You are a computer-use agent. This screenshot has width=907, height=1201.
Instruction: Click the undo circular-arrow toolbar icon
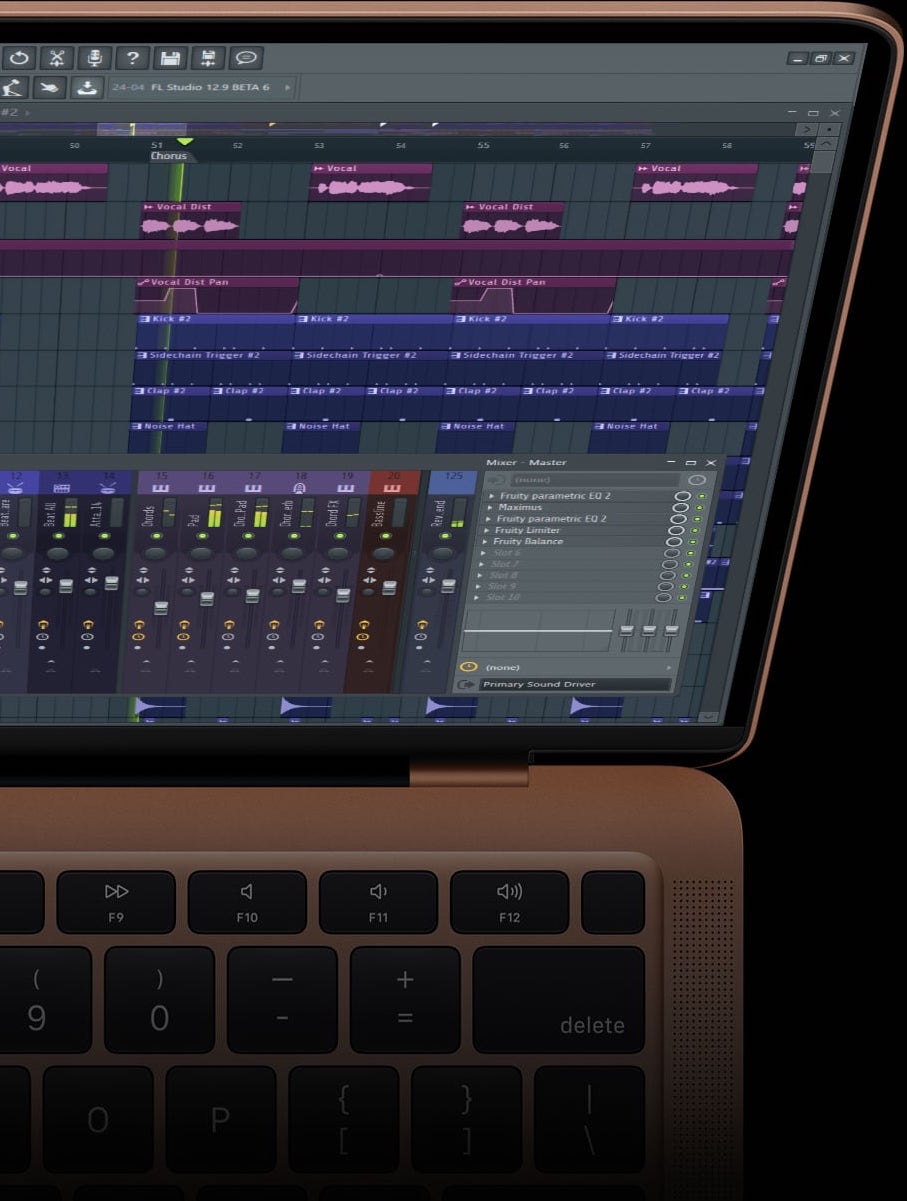[x=19, y=58]
